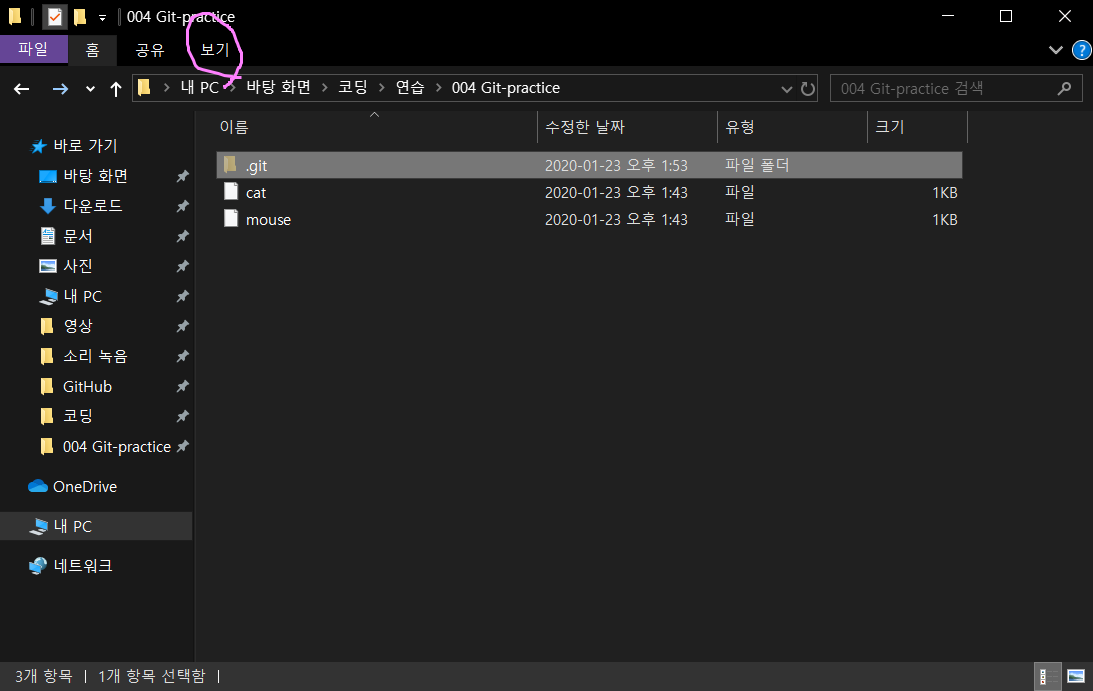Click 바탕 화면 in the address breadcrumb
The width and height of the screenshot is (1093, 691).
click(278, 88)
